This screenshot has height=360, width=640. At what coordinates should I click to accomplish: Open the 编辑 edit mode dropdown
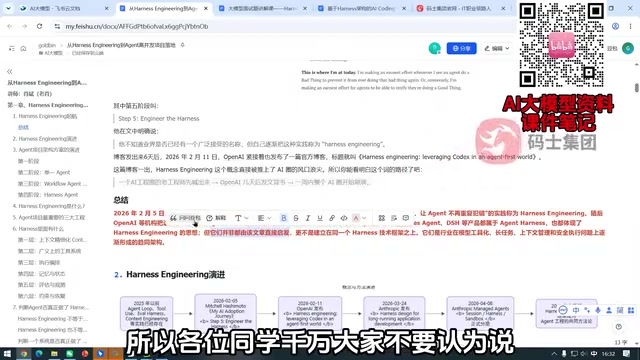point(497,48)
